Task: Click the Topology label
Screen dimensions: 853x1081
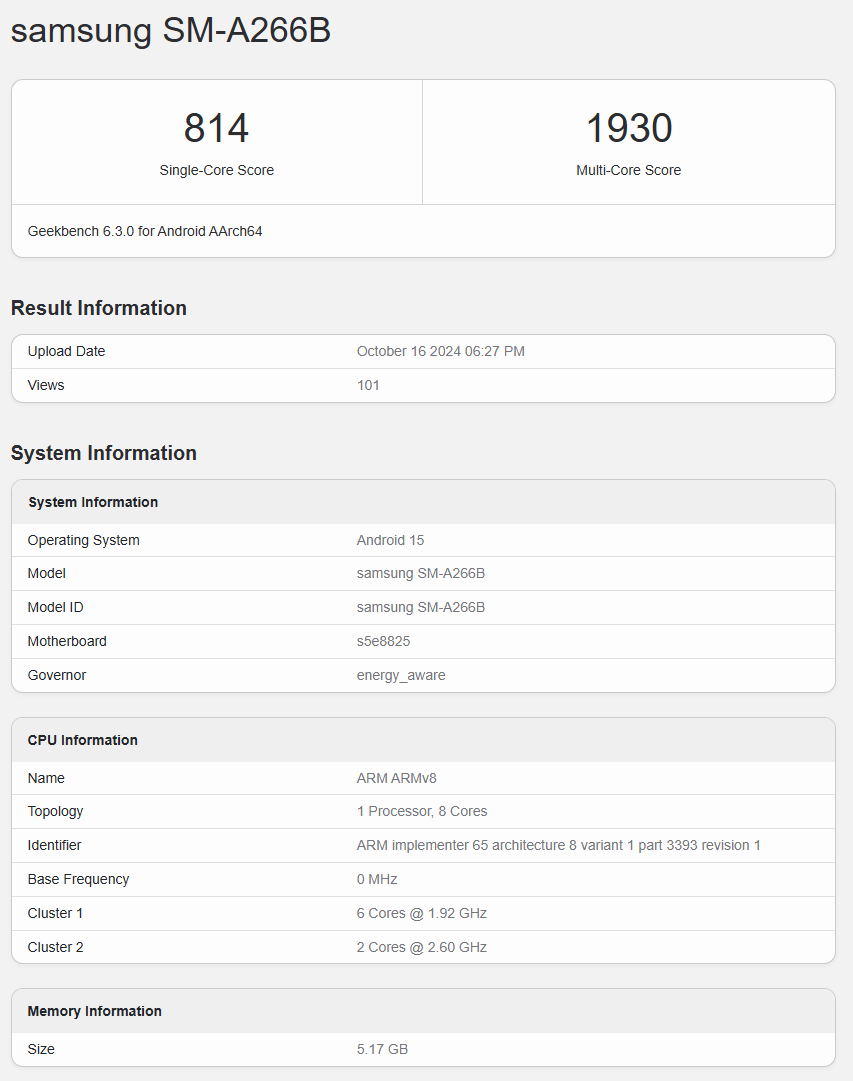Action: (55, 811)
